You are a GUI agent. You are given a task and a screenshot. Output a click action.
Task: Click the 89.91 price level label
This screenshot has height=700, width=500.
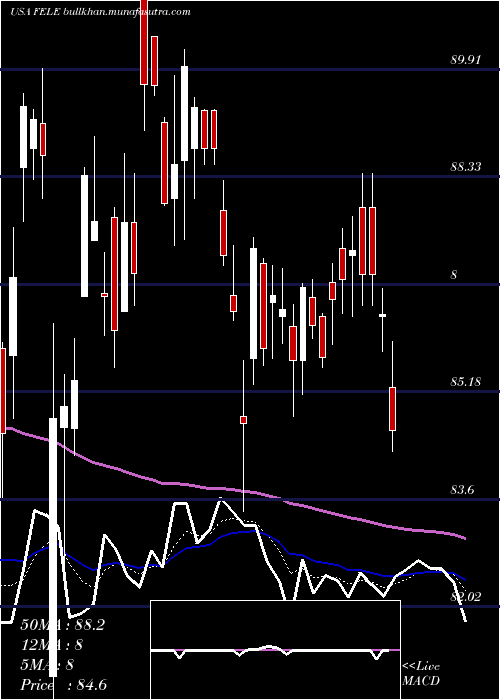point(465,59)
